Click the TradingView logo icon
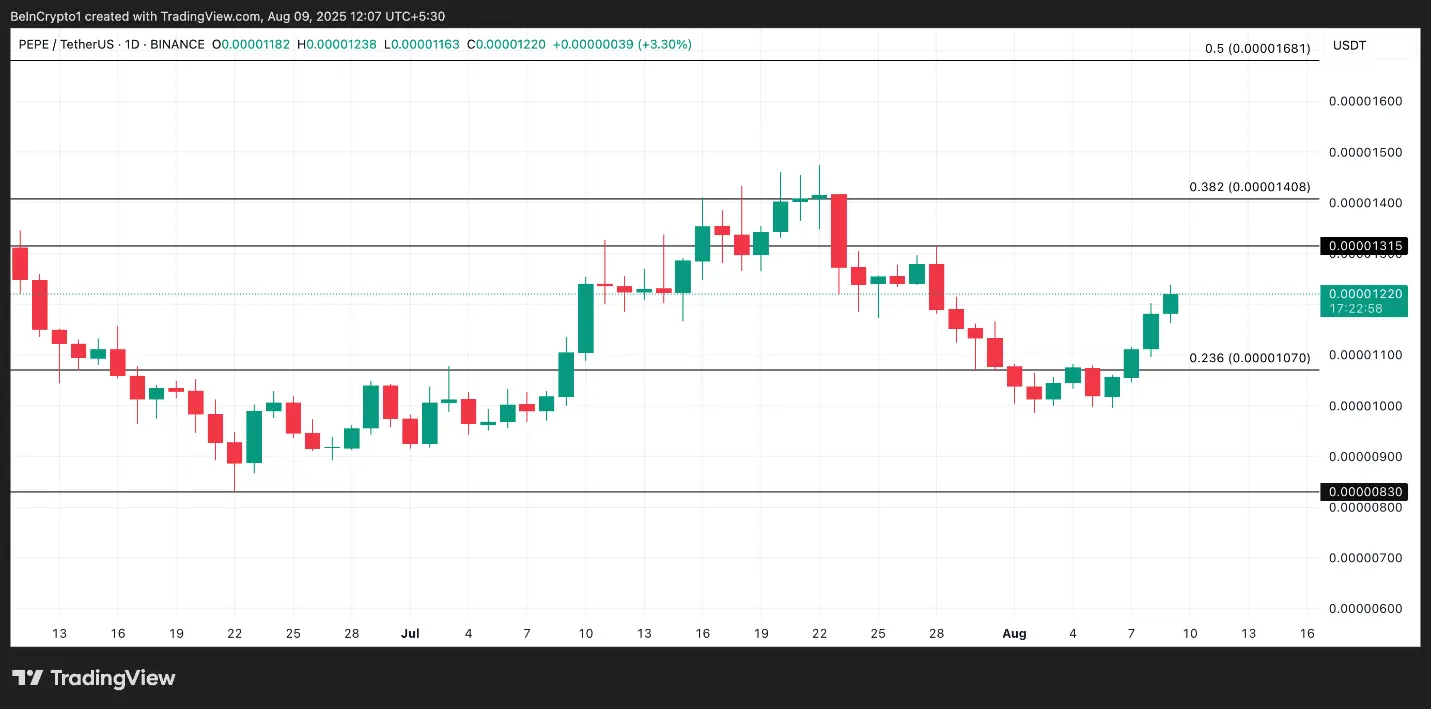1431x709 pixels. click(27, 678)
